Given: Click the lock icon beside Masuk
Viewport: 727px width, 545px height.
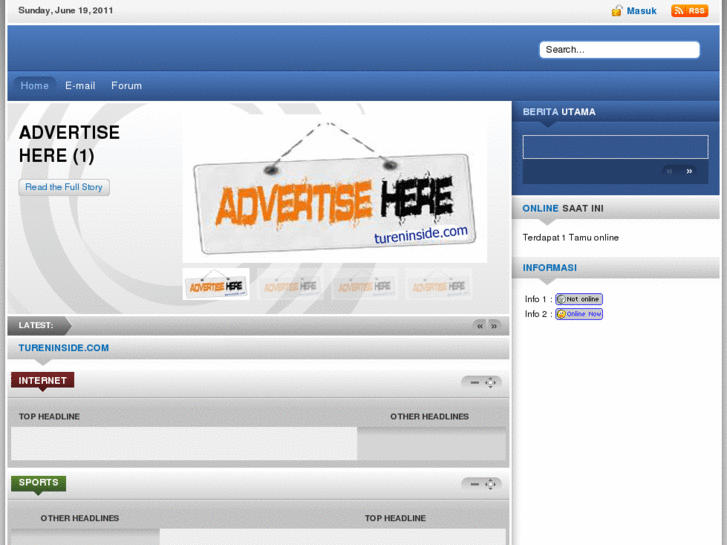Looking at the screenshot, I should tap(617, 10).
